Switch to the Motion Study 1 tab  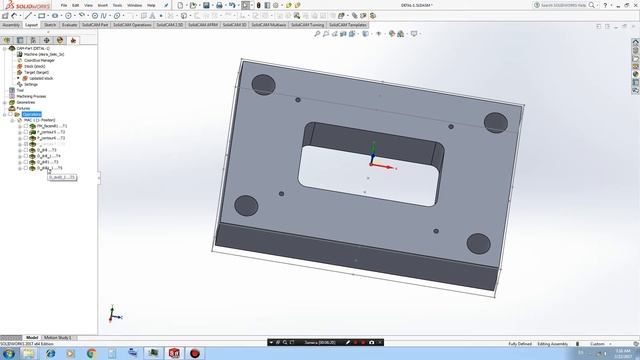tap(58, 338)
